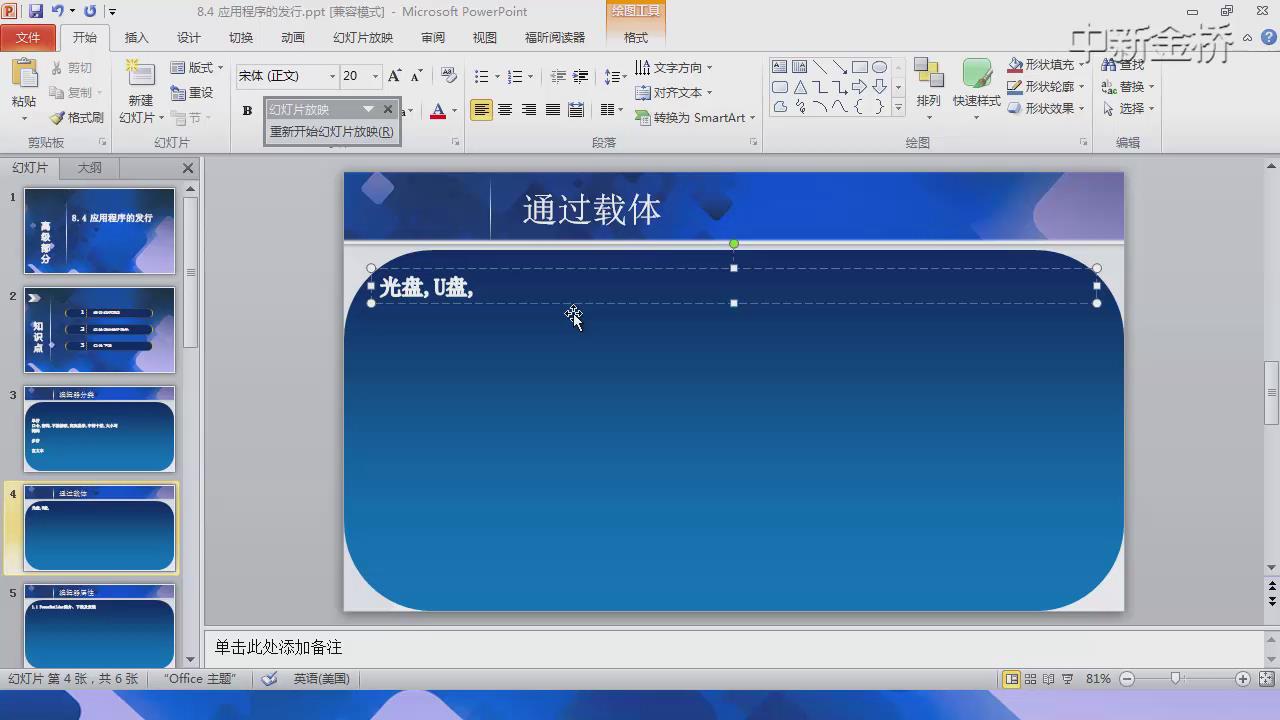Click the Redo icon in title bar
The height and width of the screenshot is (720, 1280).
coord(90,11)
